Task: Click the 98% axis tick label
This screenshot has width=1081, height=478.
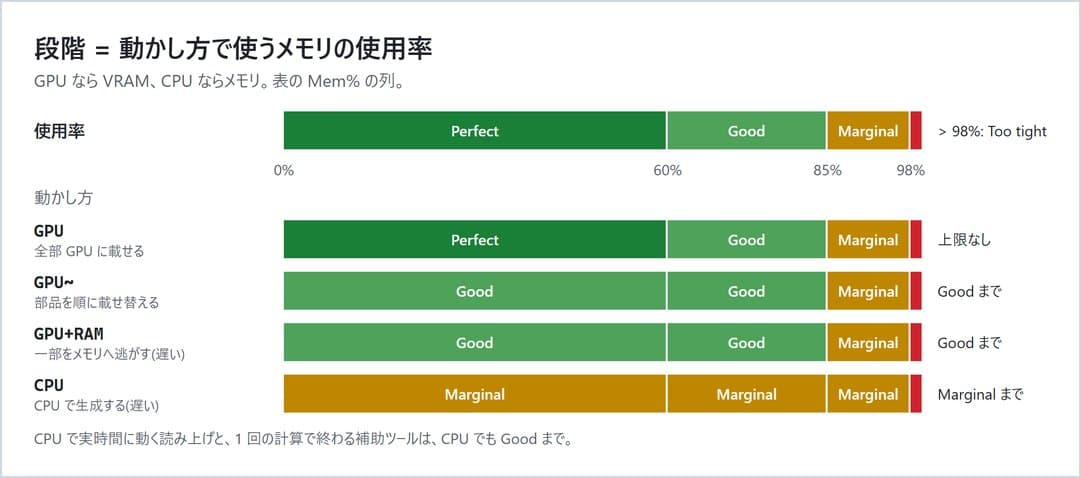Action: (x=910, y=170)
